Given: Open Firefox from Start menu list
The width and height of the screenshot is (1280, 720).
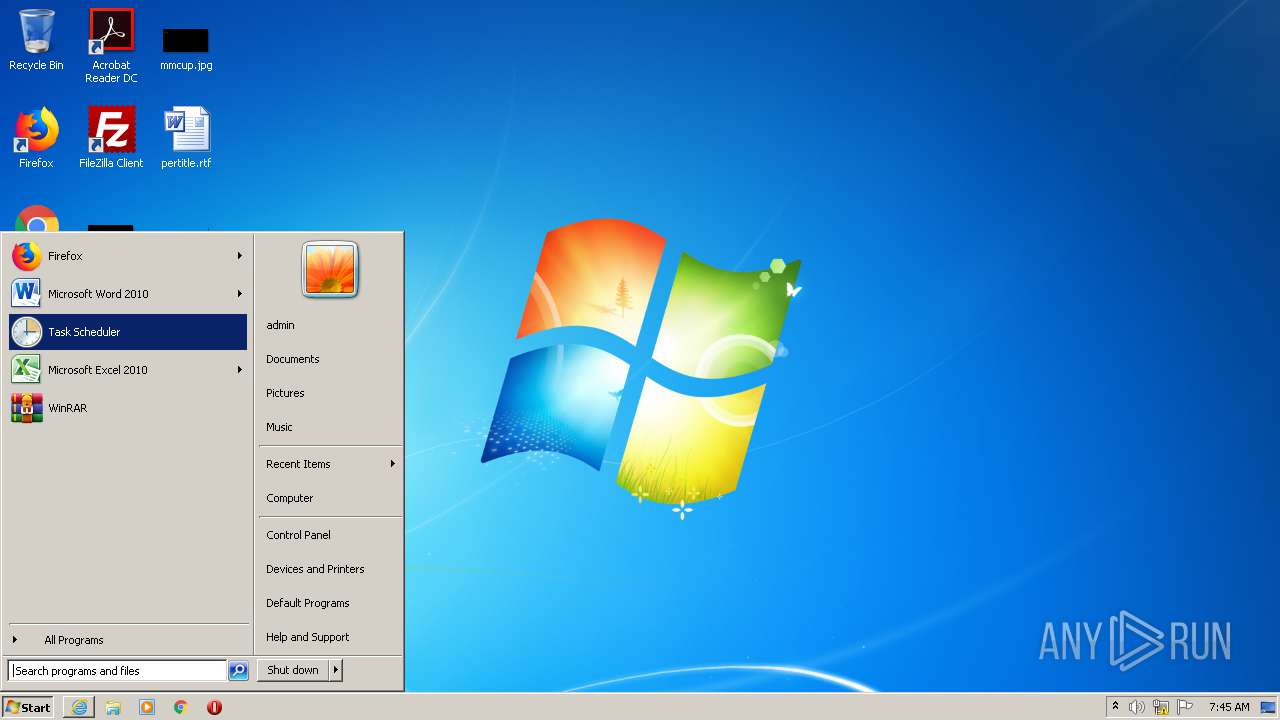Looking at the screenshot, I should click(x=127, y=256).
